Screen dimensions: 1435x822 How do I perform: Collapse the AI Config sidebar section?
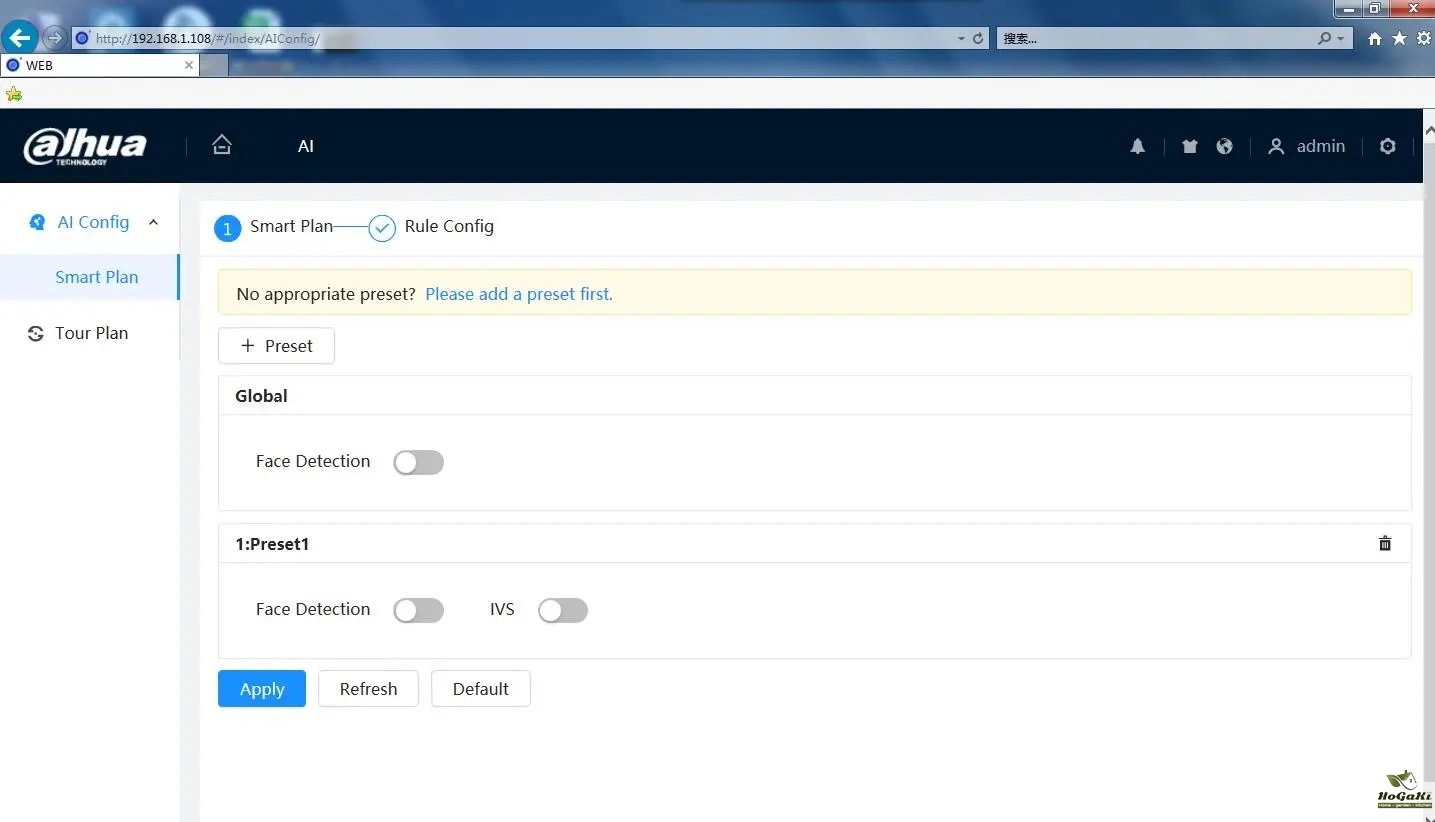coord(153,222)
